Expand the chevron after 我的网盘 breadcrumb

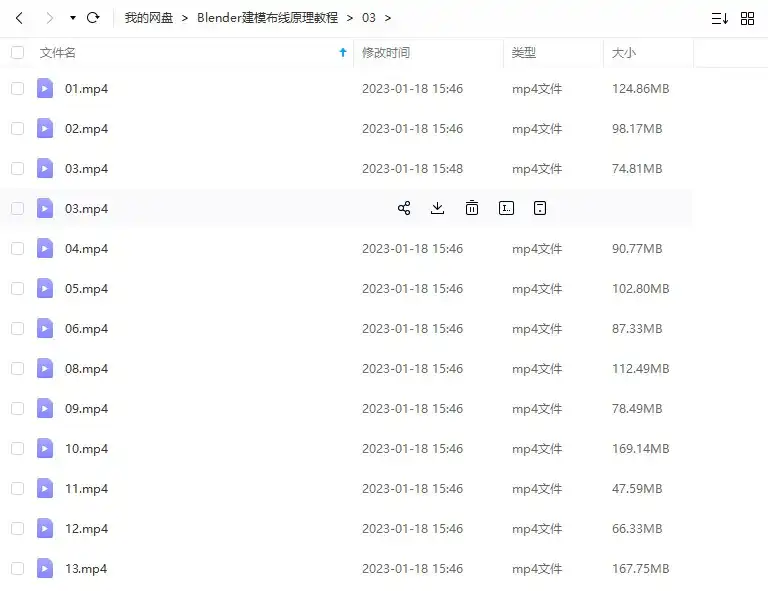pos(185,18)
